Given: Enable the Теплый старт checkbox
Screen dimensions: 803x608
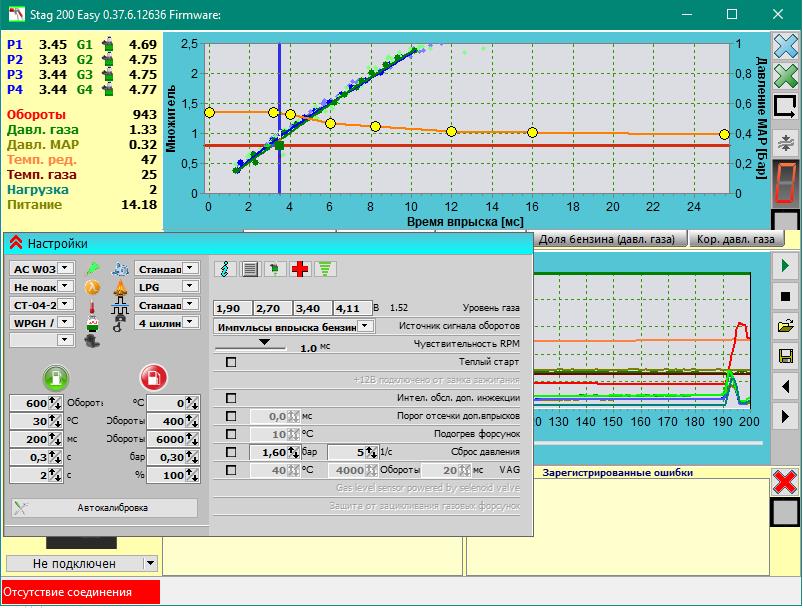Looking at the screenshot, I should click(231, 362).
